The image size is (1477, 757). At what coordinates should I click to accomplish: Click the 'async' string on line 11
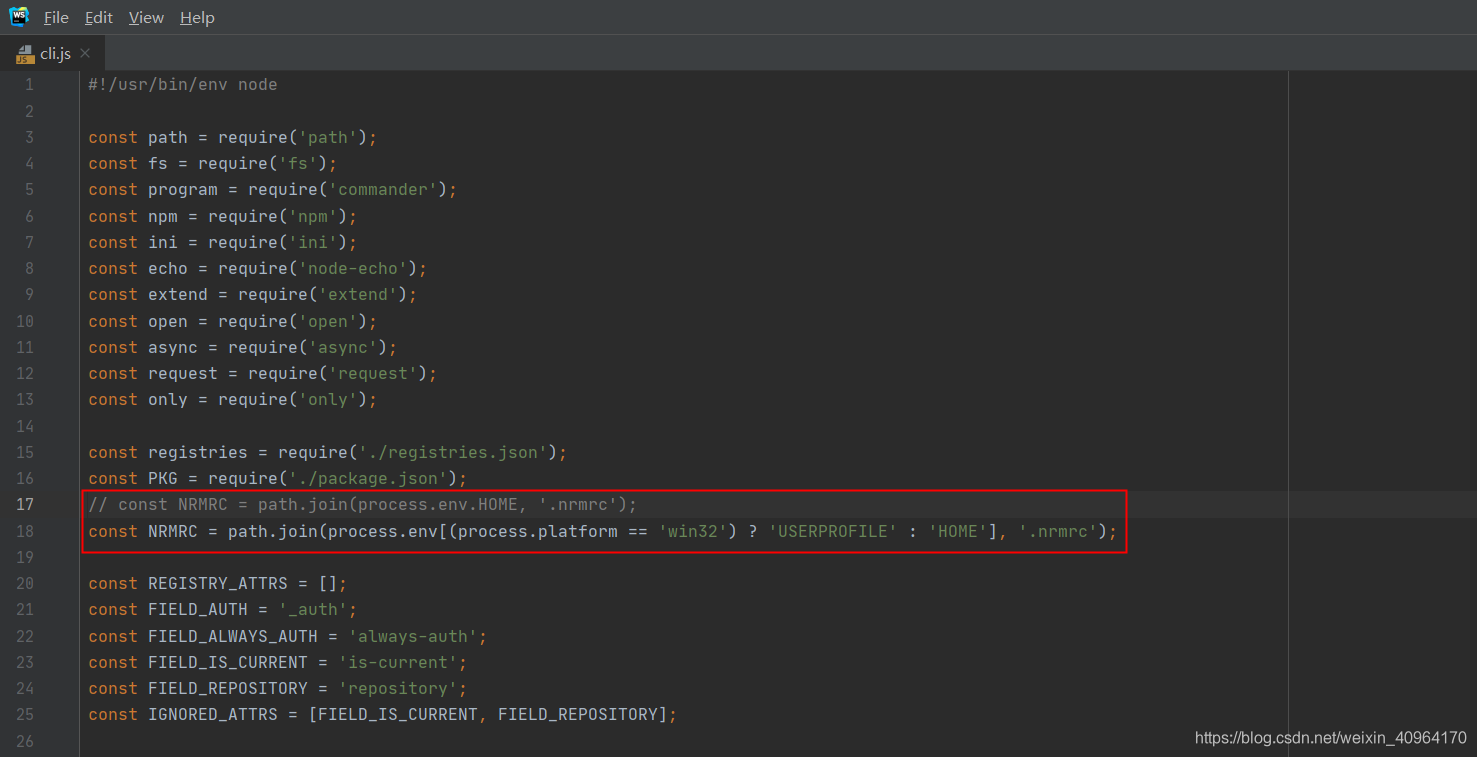(x=343, y=348)
